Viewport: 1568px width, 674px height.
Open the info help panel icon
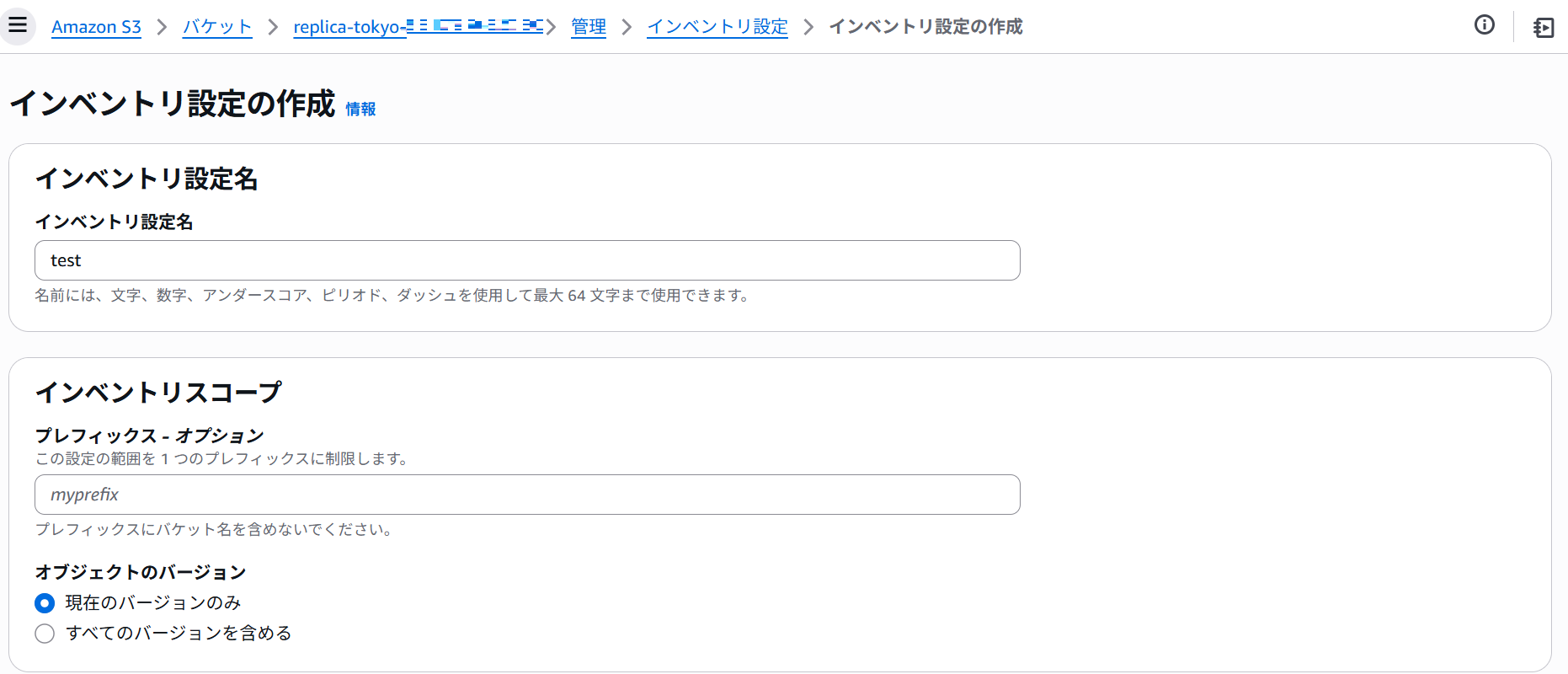pyautogui.click(x=1484, y=25)
